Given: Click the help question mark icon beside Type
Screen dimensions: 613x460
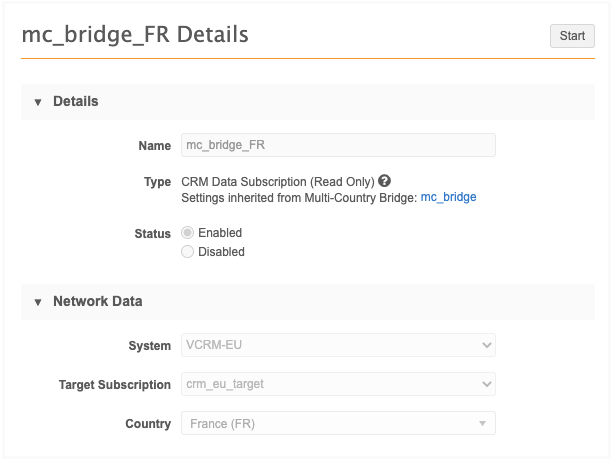Looking at the screenshot, I should 384,182.
